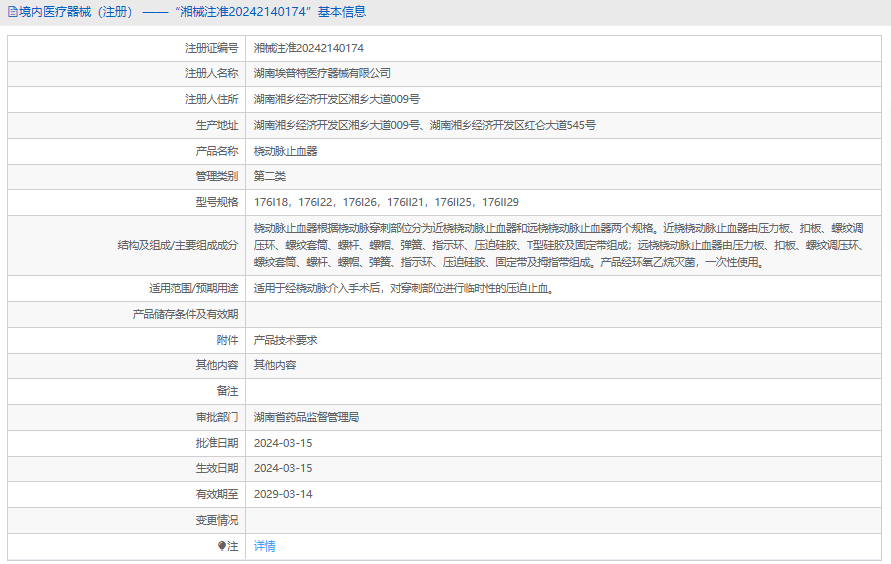Select the 第二类 management category value
This screenshot has width=891, height=564.
(270, 177)
